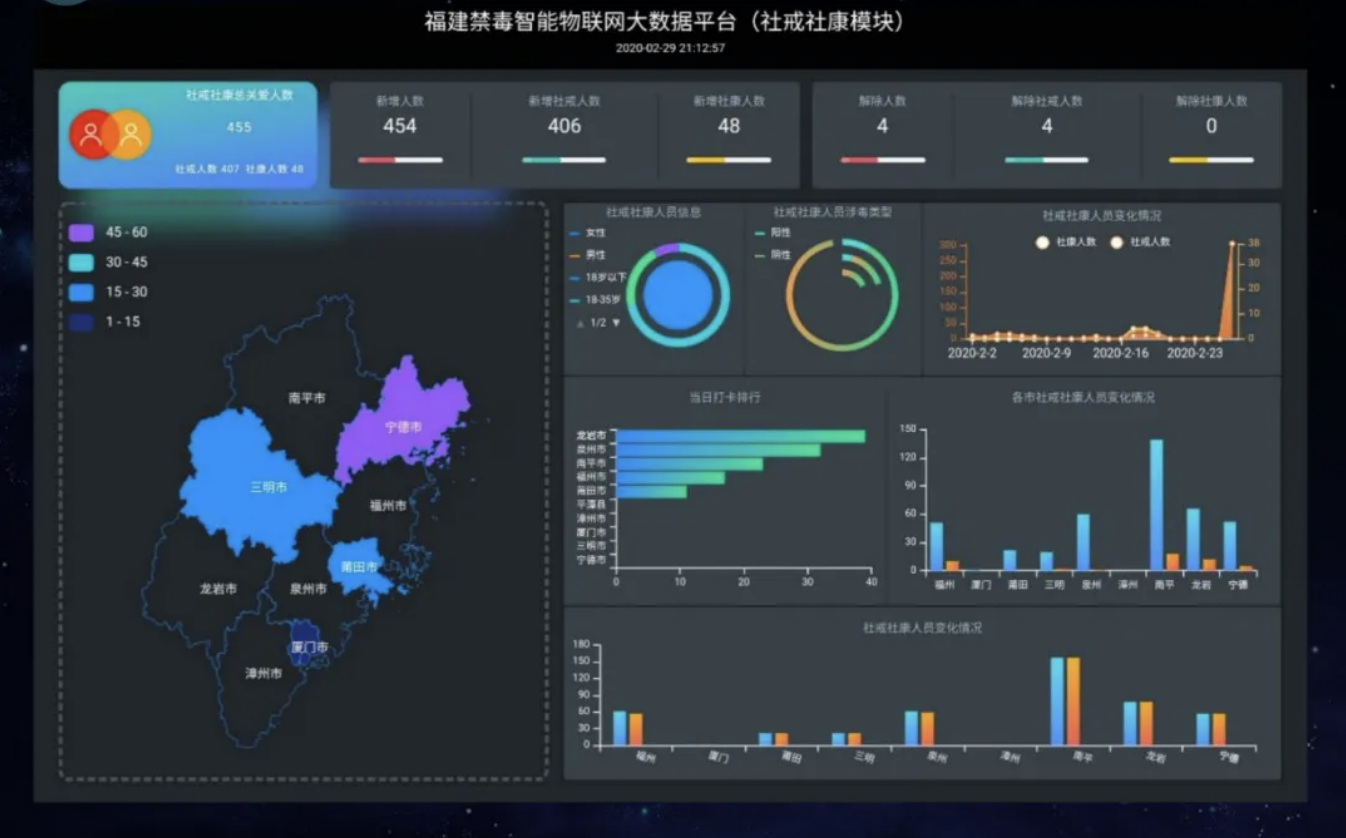This screenshot has width=1346, height=838.
Task: Click the 新增人数 454 stat card
Action: pyautogui.click(x=400, y=134)
